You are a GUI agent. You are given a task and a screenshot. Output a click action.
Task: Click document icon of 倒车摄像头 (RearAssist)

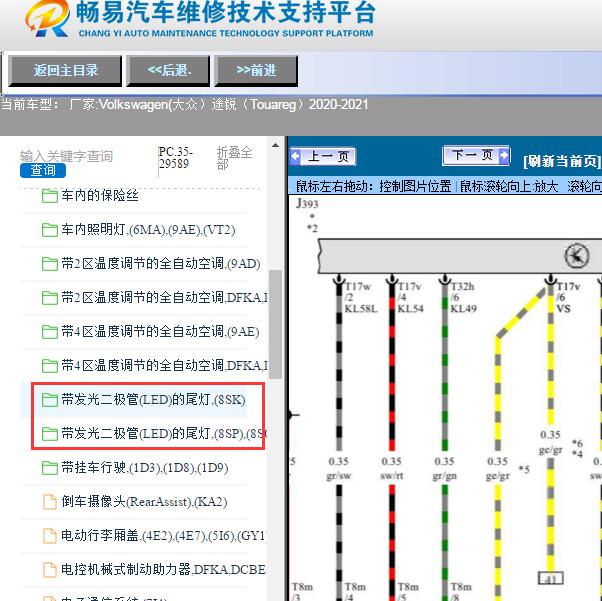click(x=50, y=502)
